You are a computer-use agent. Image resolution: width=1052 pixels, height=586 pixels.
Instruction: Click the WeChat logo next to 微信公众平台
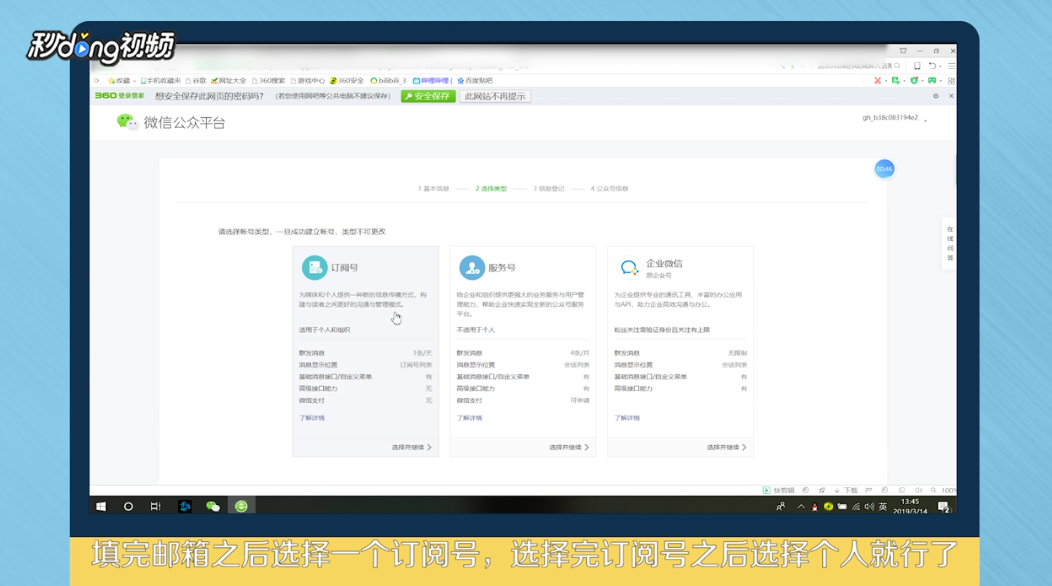click(x=126, y=122)
